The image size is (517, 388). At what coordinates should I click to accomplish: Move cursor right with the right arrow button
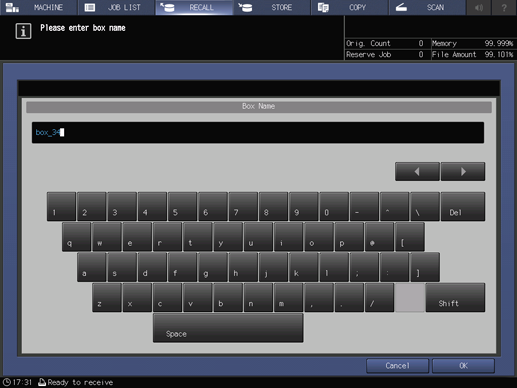pyautogui.click(x=463, y=172)
